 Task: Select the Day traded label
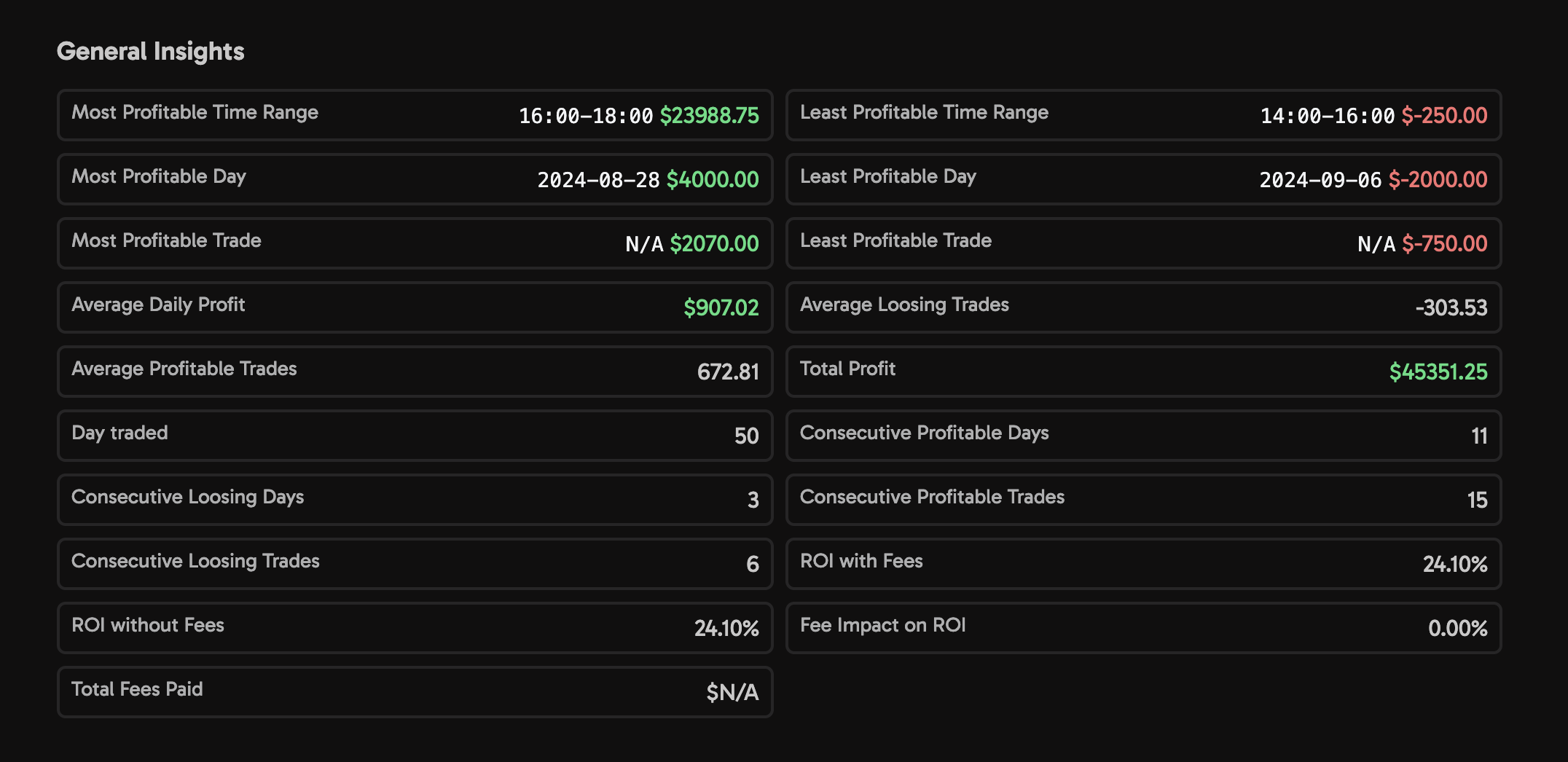tap(119, 433)
